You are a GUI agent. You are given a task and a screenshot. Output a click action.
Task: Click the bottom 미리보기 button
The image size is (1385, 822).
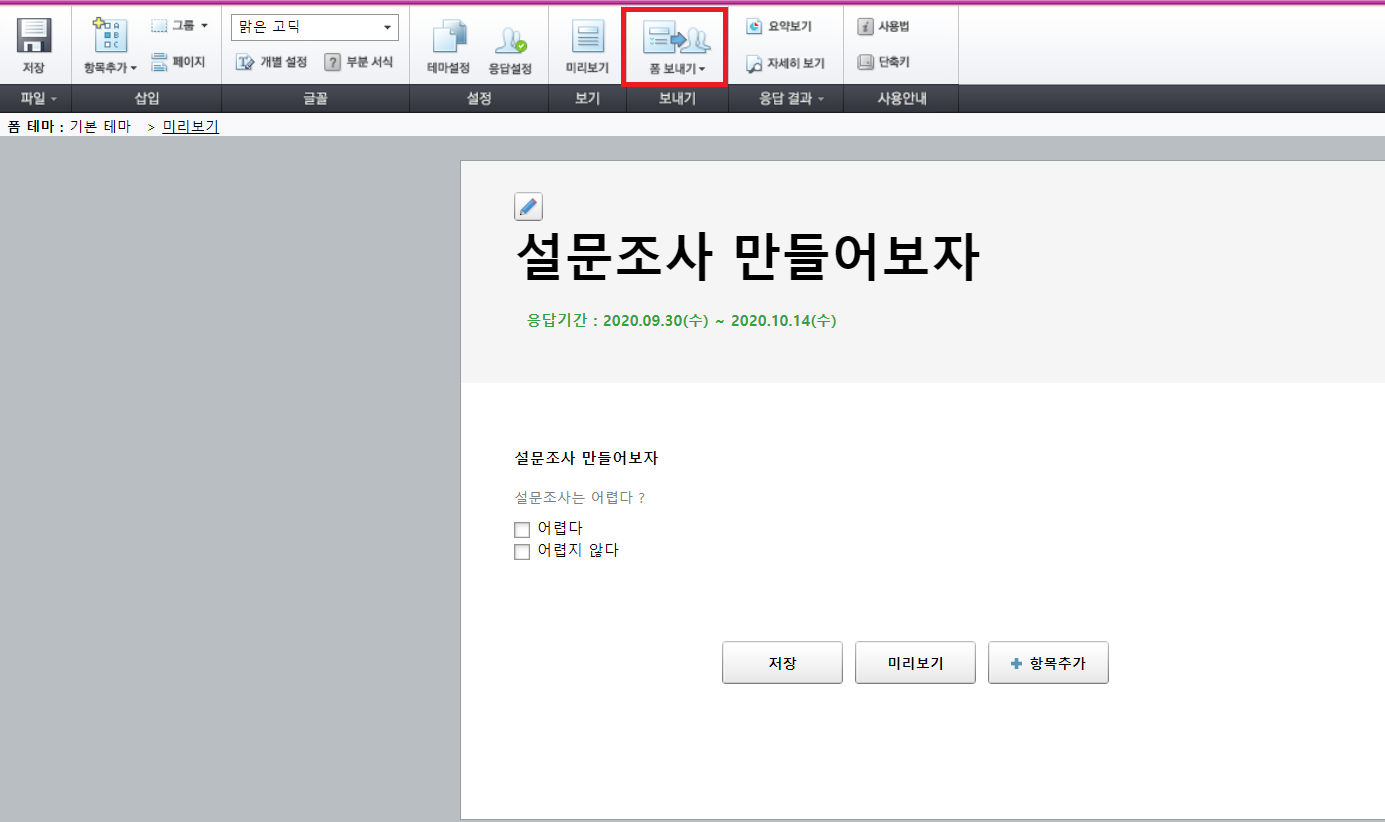click(915, 663)
